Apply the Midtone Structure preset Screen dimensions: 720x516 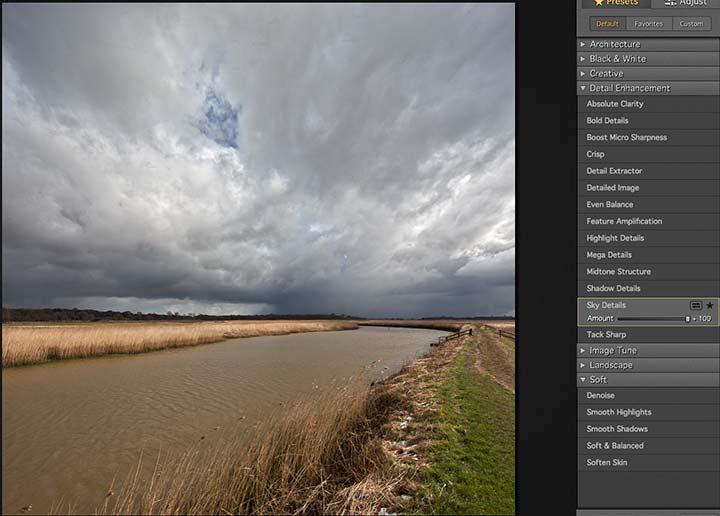648,271
